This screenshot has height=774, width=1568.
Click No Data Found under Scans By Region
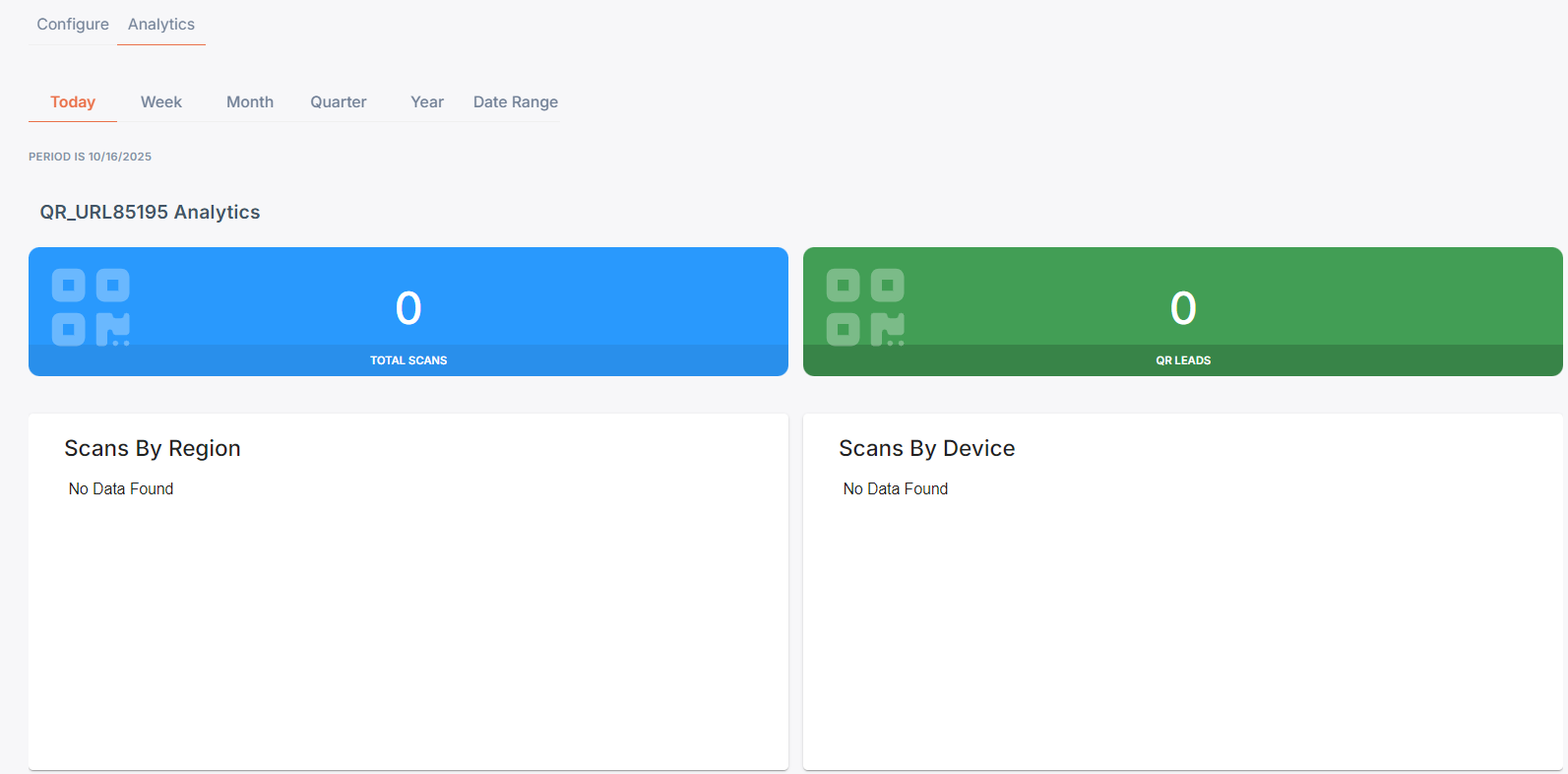pyautogui.click(x=121, y=488)
